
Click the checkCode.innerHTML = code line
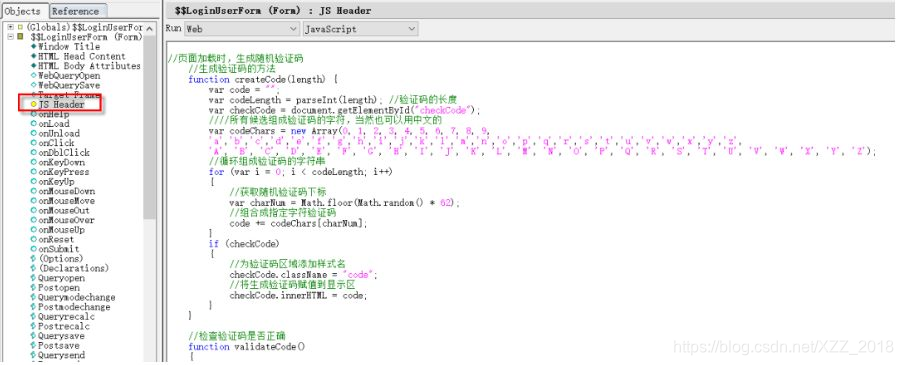coord(298,295)
